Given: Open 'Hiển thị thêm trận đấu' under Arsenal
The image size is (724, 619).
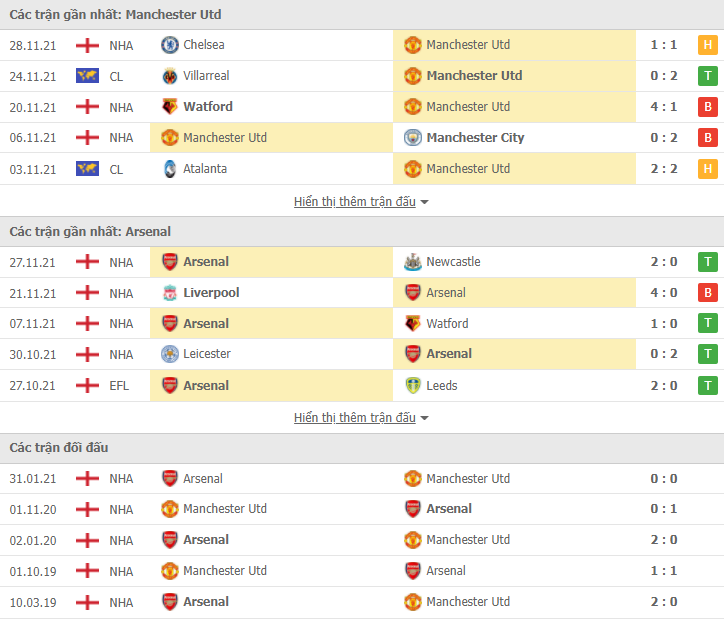Looking at the screenshot, I should point(355,418).
